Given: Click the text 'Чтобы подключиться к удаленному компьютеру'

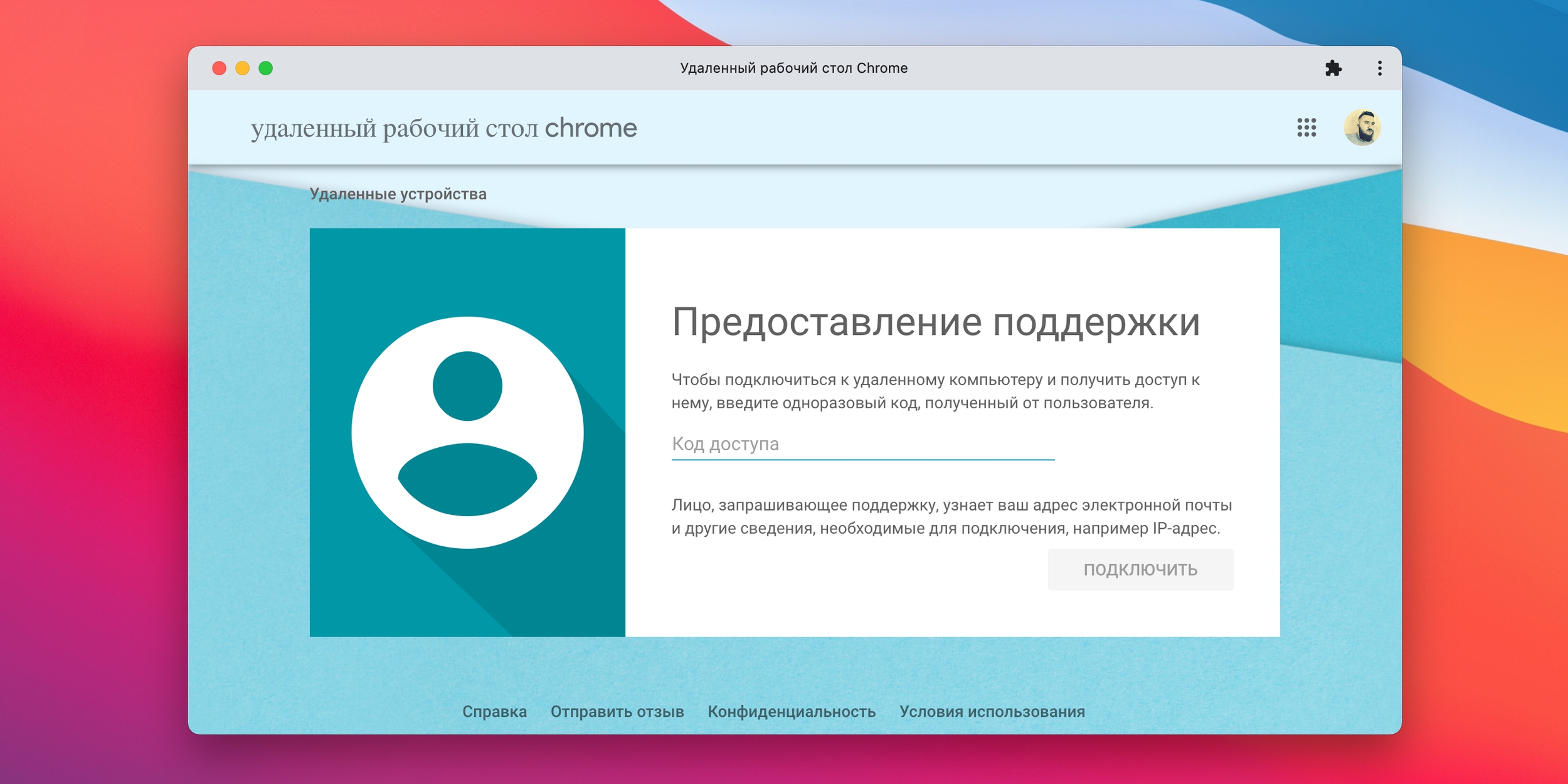Looking at the screenshot, I should tap(857, 379).
